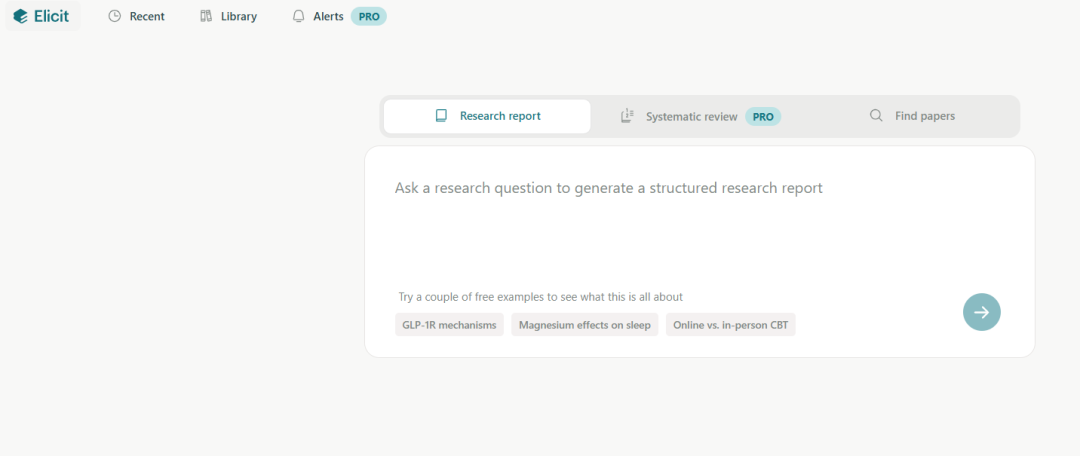The height and width of the screenshot is (456, 1080).
Task: Click the Library books icon
Action: click(206, 16)
